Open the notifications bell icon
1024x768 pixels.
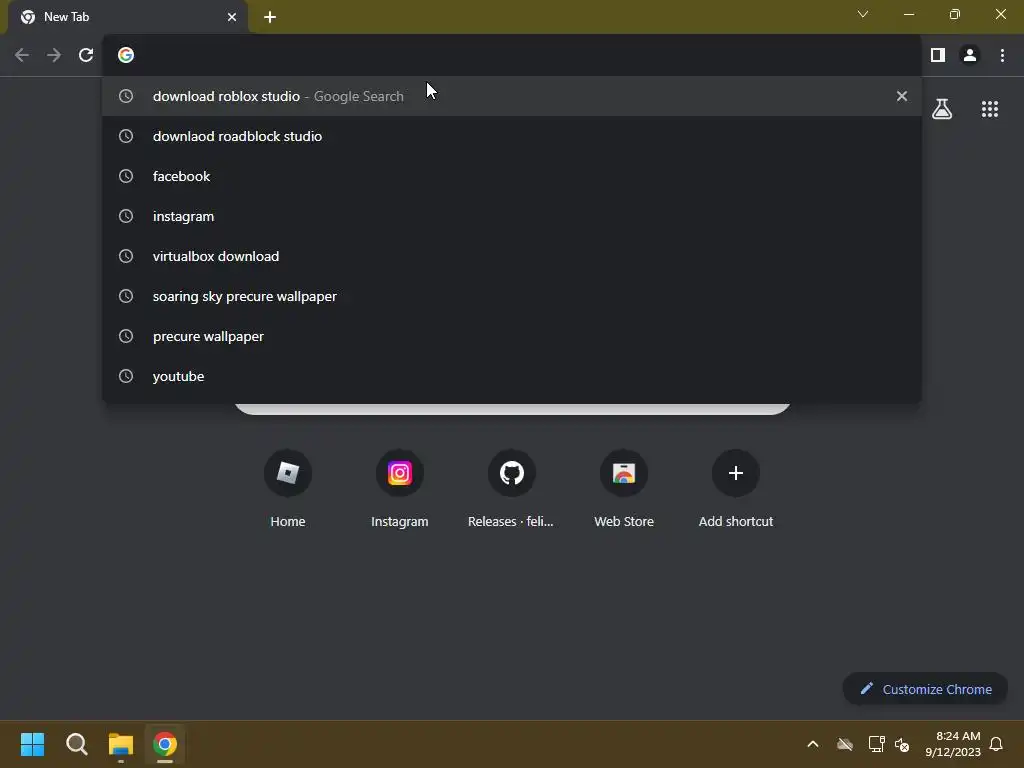click(997, 744)
